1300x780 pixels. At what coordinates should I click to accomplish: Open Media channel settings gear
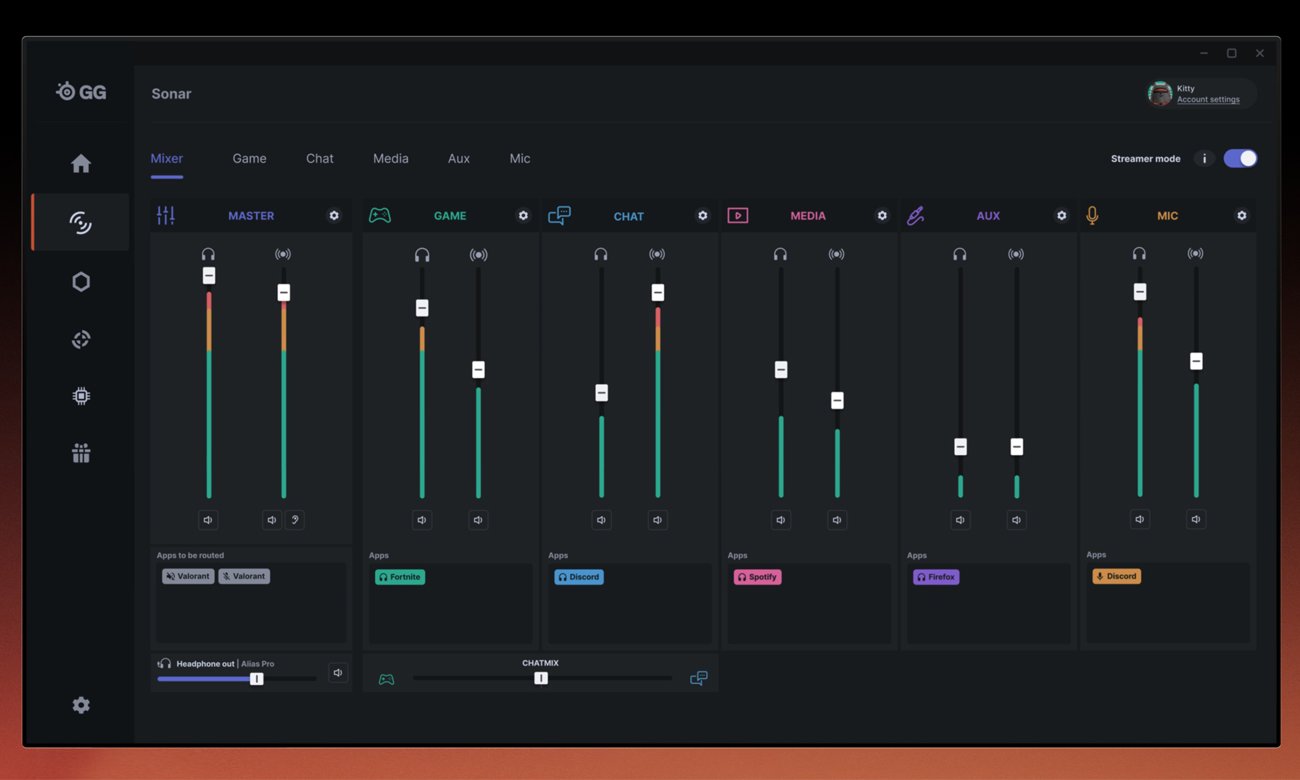(x=881, y=215)
